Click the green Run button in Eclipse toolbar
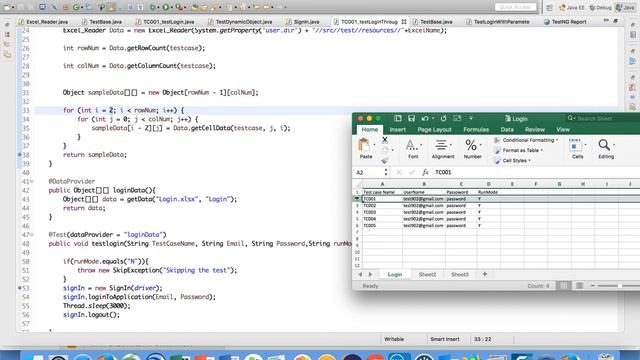 [165, 7]
